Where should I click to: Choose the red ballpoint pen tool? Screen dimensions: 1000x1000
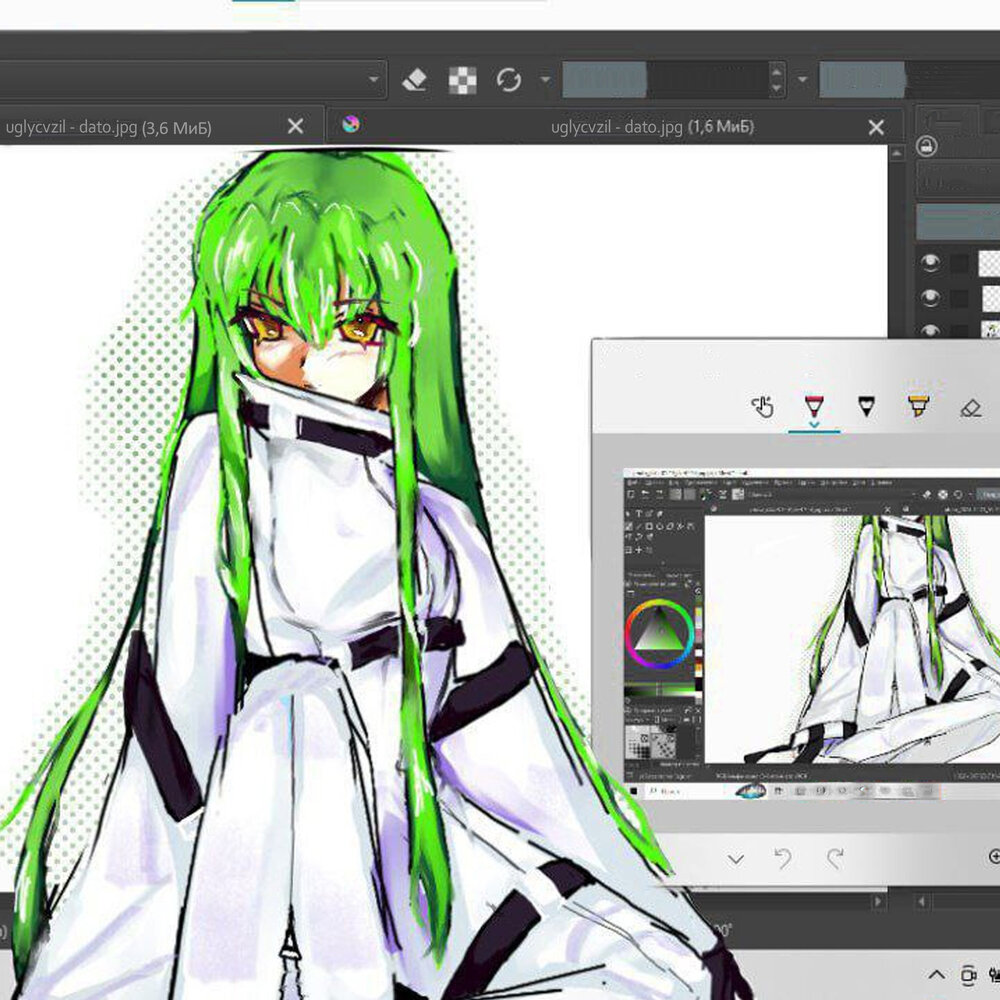(815, 405)
